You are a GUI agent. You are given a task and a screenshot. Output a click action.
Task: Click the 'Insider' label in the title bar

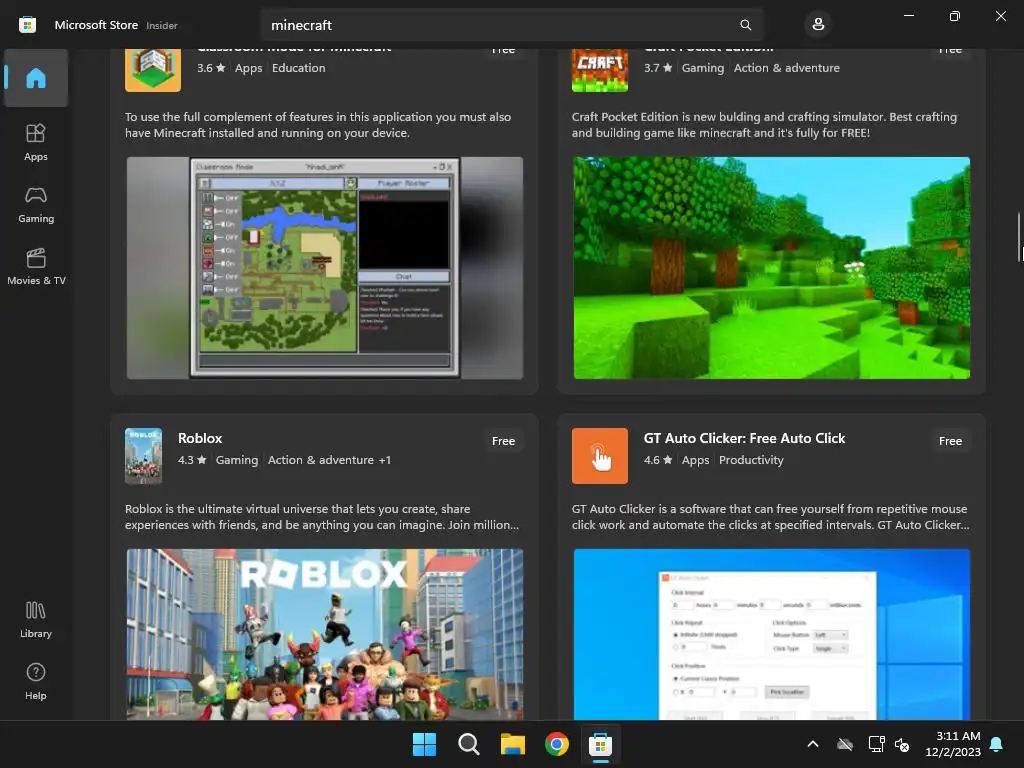click(x=161, y=25)
